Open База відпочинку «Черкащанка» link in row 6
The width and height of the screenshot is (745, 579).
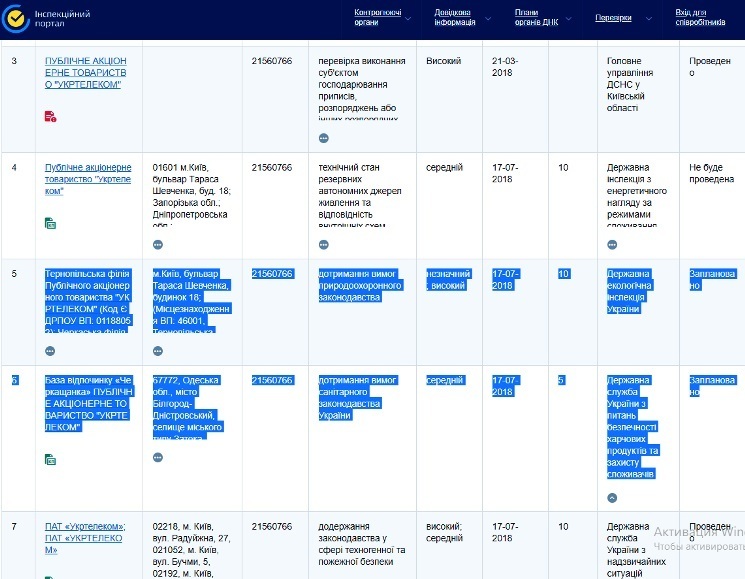tap(89, 403)
